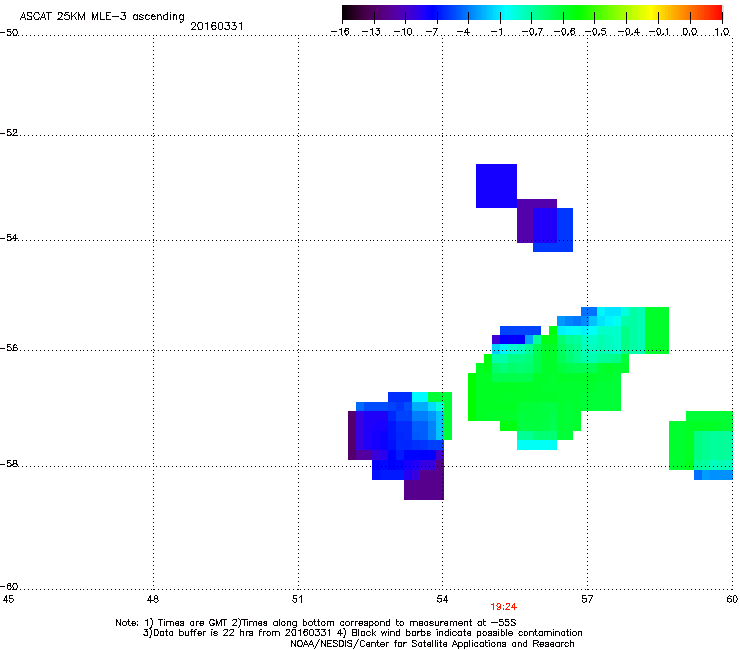Click longitude axis label 45
Image resolution: width=740 pixels, height=650 pixels.
coord(8,599)
